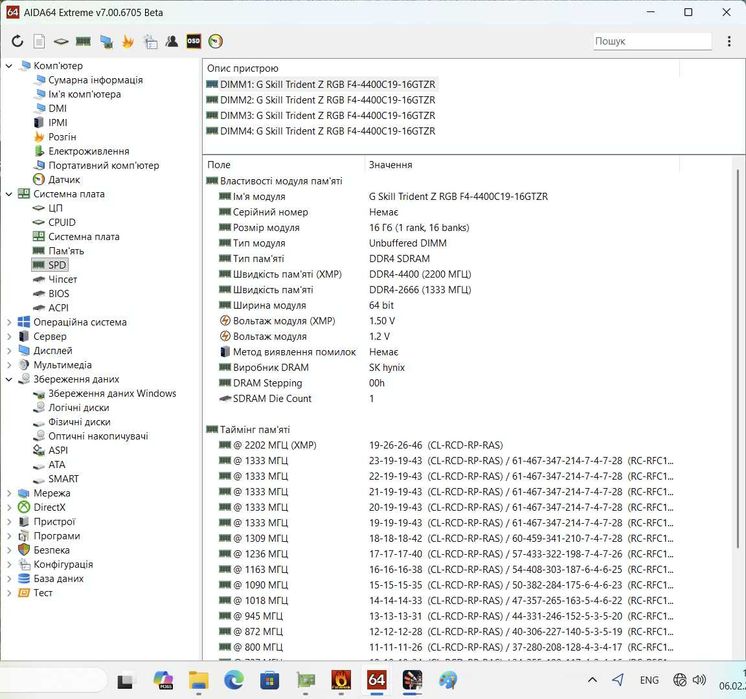Select the Виробник DRAM row
Image resolution: width=746 pixels, height=699 pixels.
tap(440, 368)
